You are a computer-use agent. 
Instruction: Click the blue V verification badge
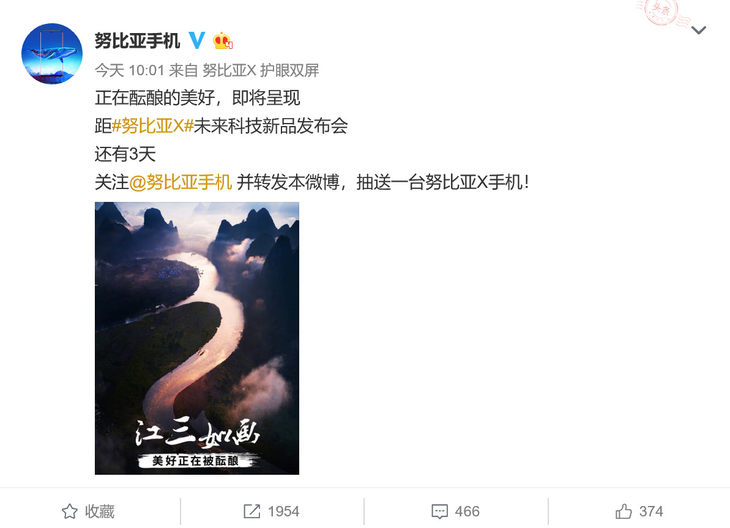197,41
